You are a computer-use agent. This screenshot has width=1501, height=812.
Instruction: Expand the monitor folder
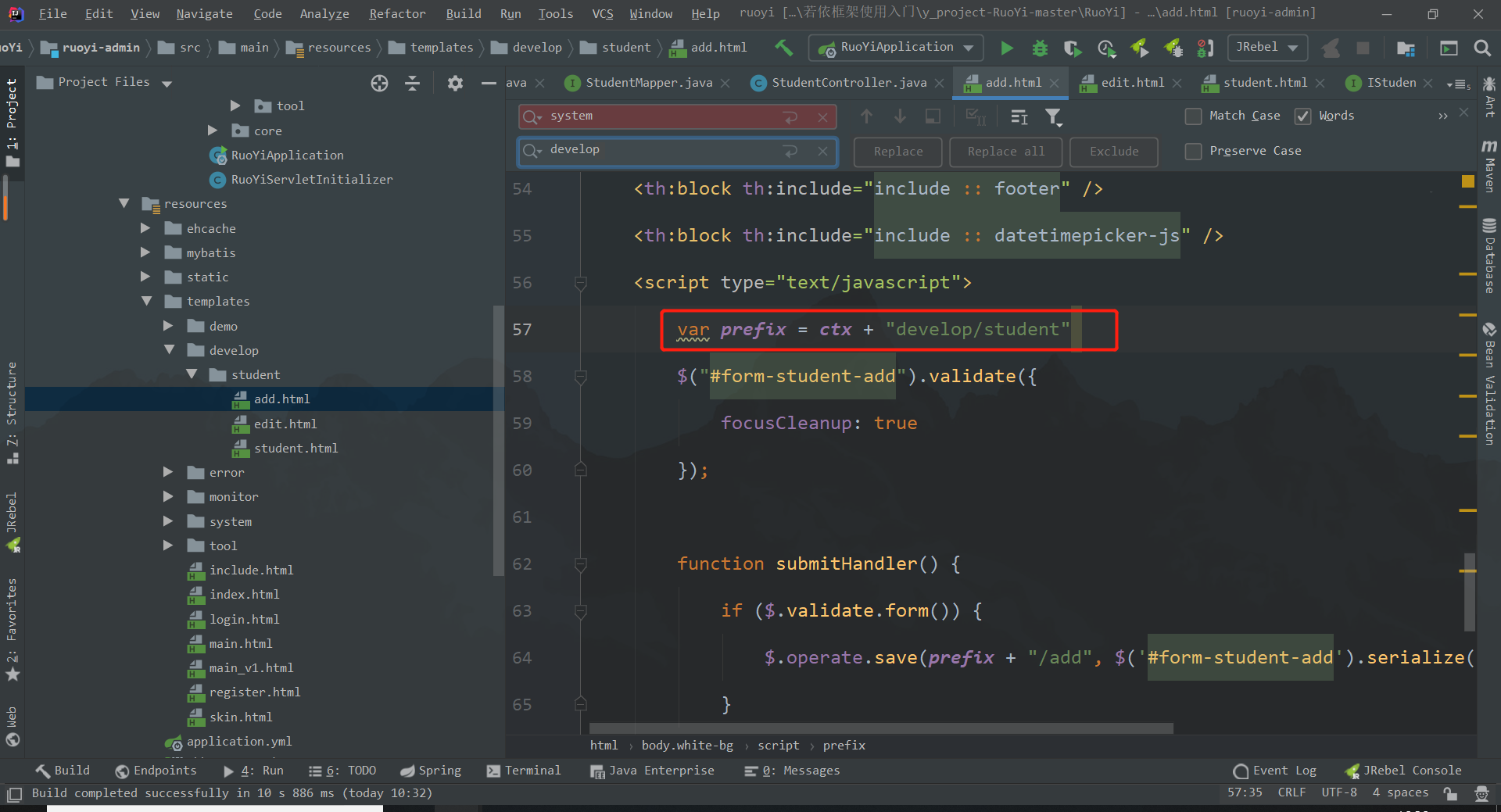click(167, 496)
